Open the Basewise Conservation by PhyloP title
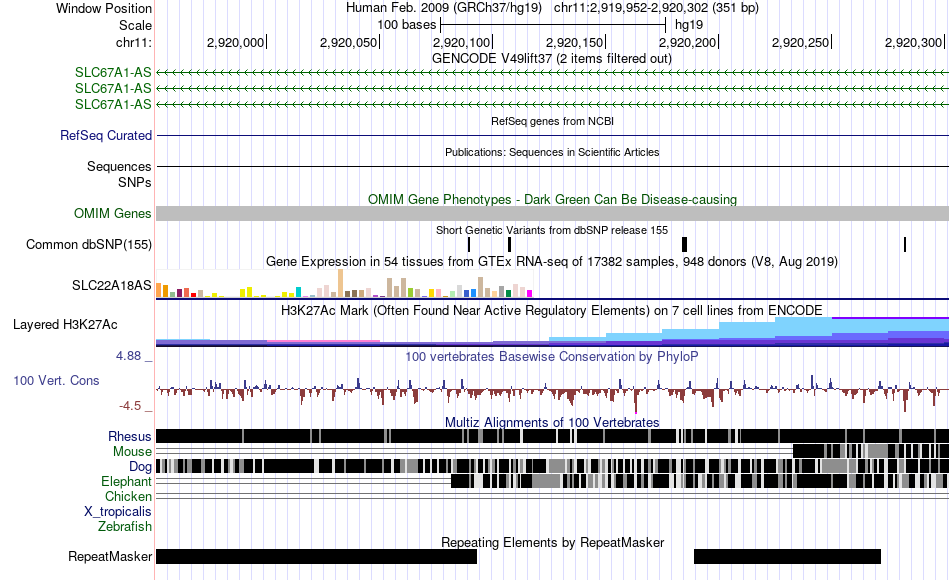The height and width of the screenshot is (580, 950). tap(551, 356)
